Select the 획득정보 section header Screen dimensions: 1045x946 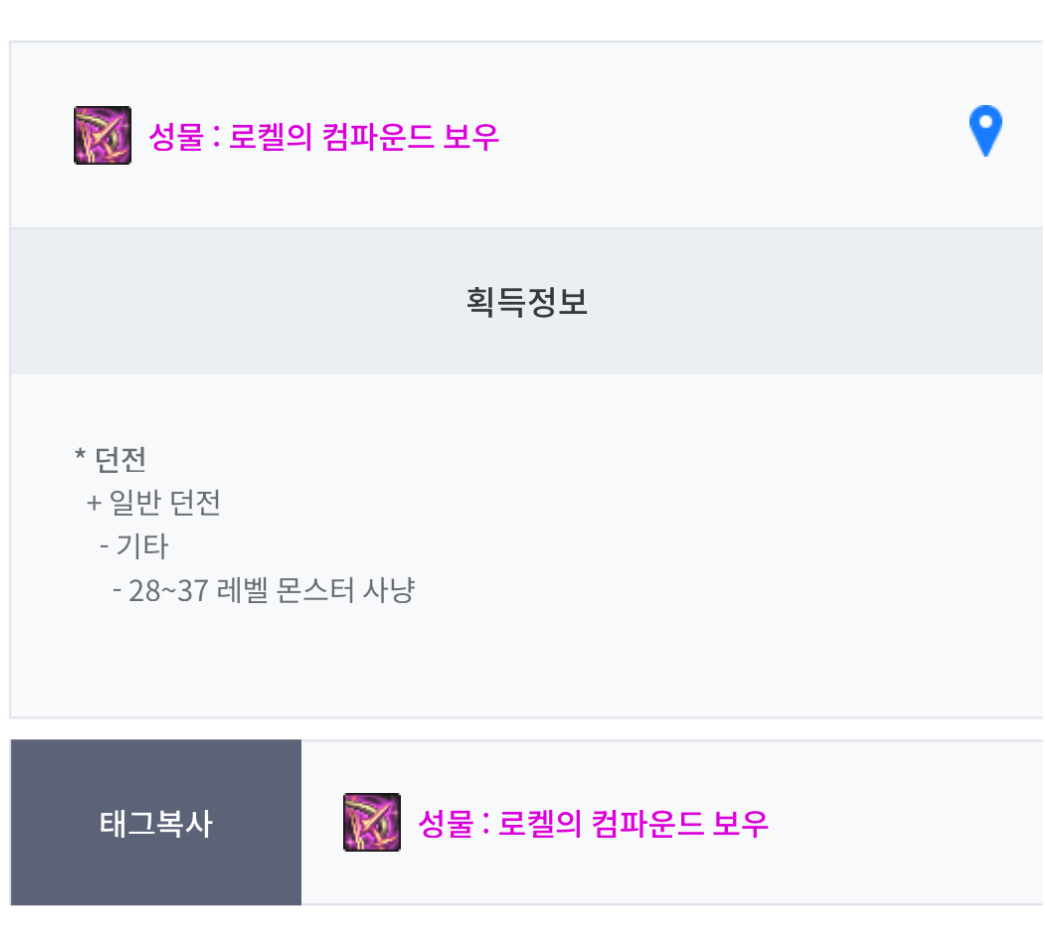coord(527,301)
